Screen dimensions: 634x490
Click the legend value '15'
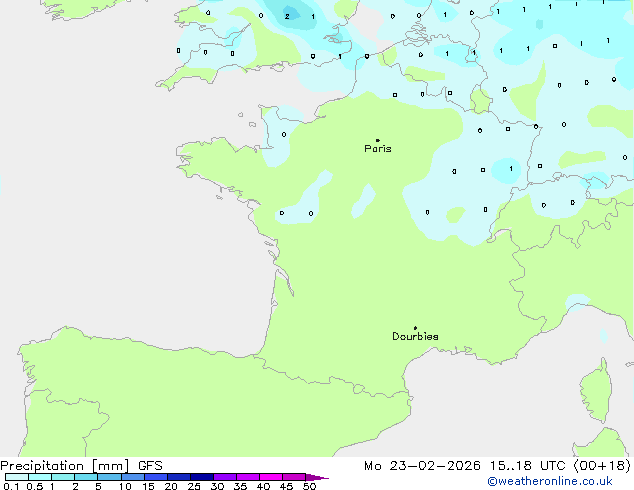tap(148, 486)
